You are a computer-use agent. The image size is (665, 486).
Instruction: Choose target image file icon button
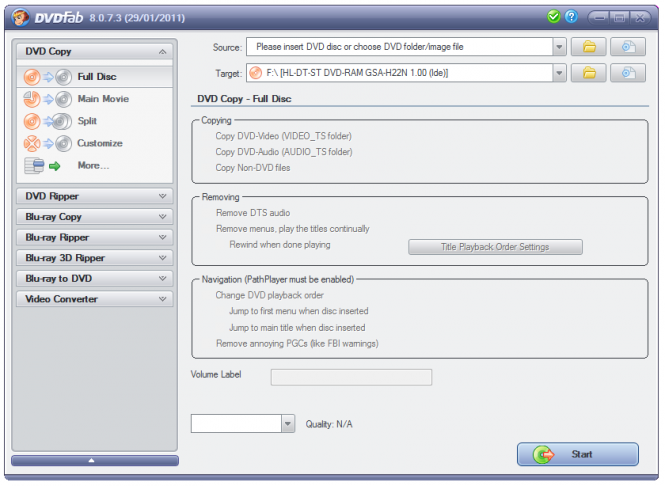point(628,73)
